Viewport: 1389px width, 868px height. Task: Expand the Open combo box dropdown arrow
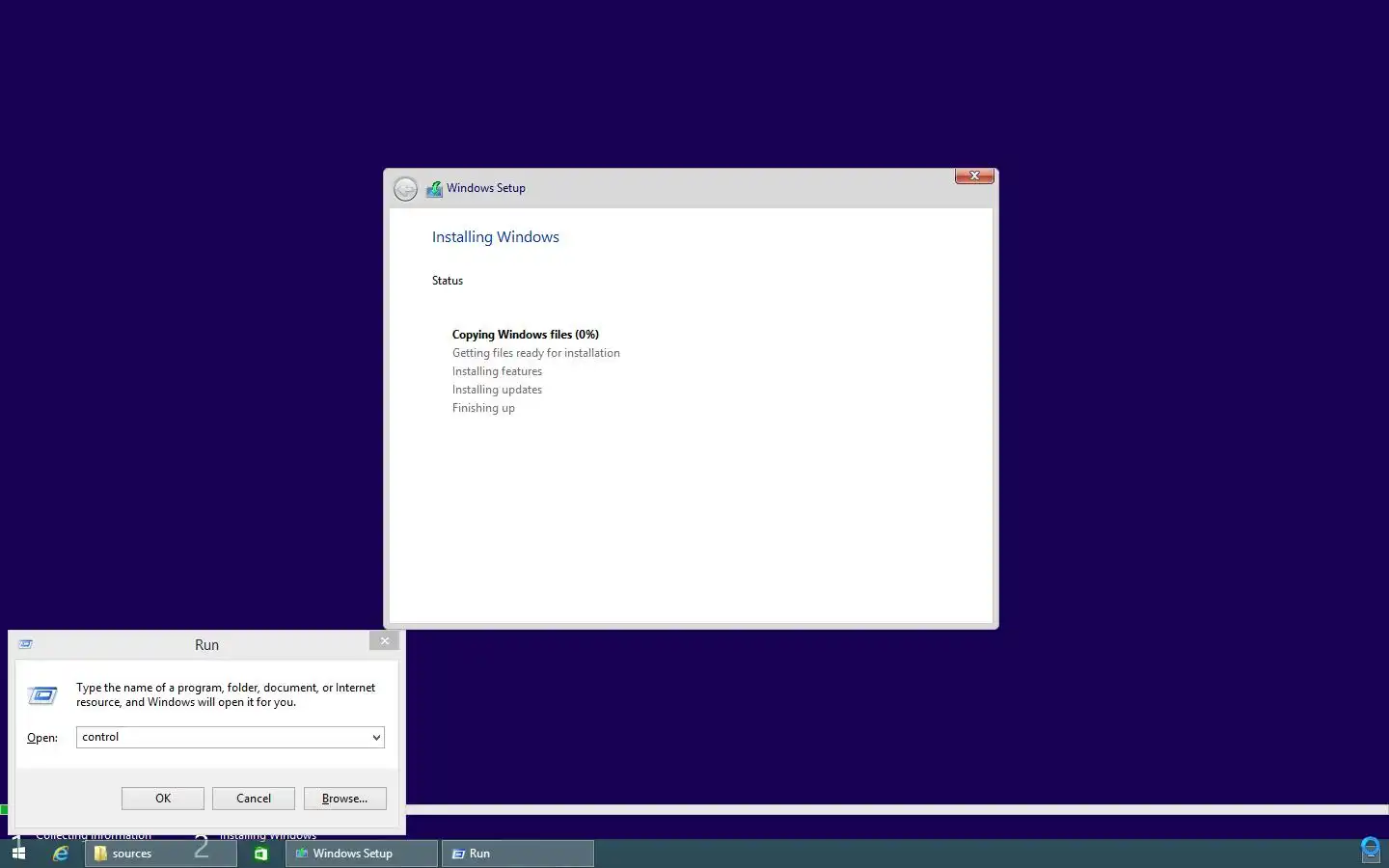click(376, 738)
